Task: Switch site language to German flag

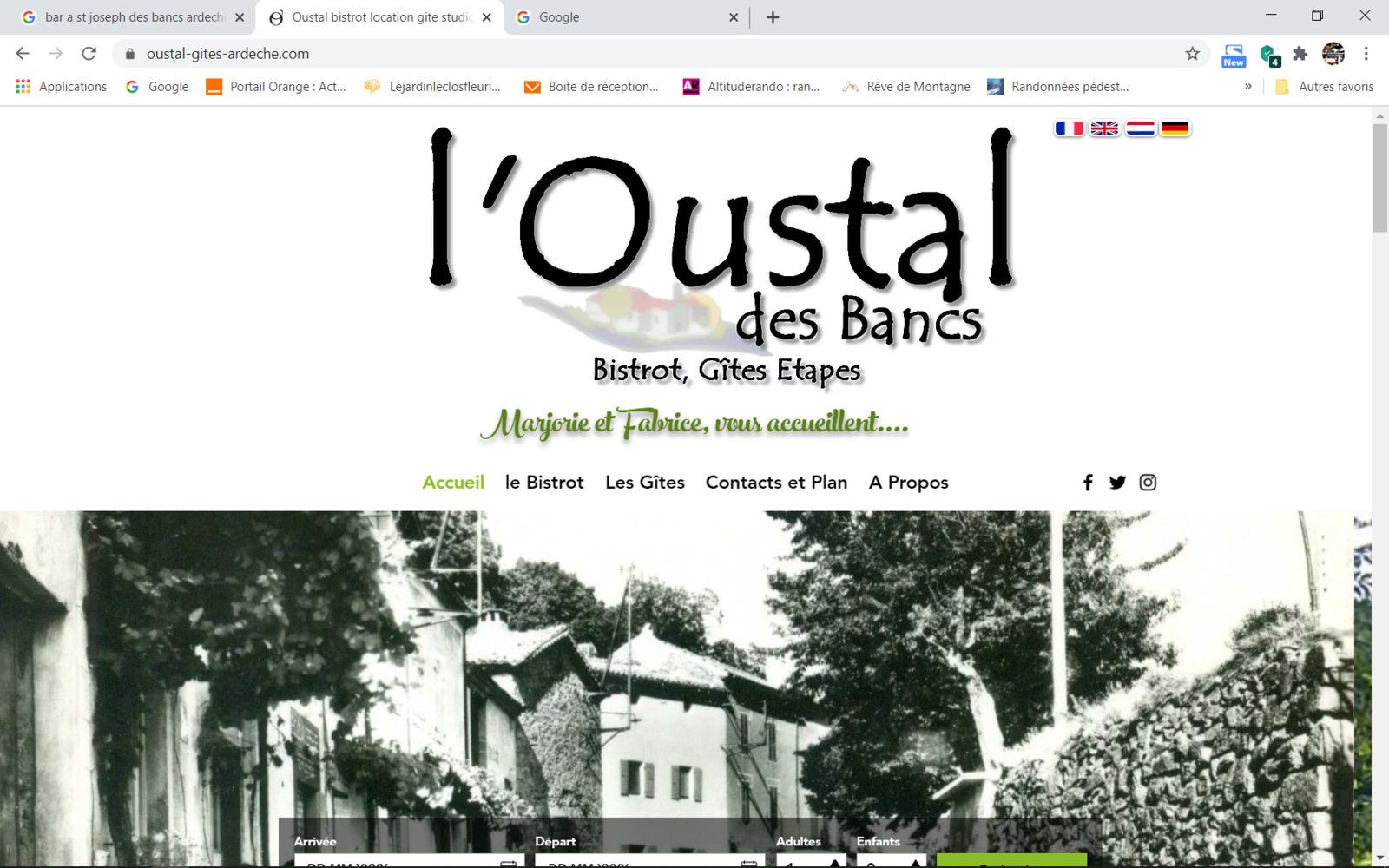Action: 1175,128
